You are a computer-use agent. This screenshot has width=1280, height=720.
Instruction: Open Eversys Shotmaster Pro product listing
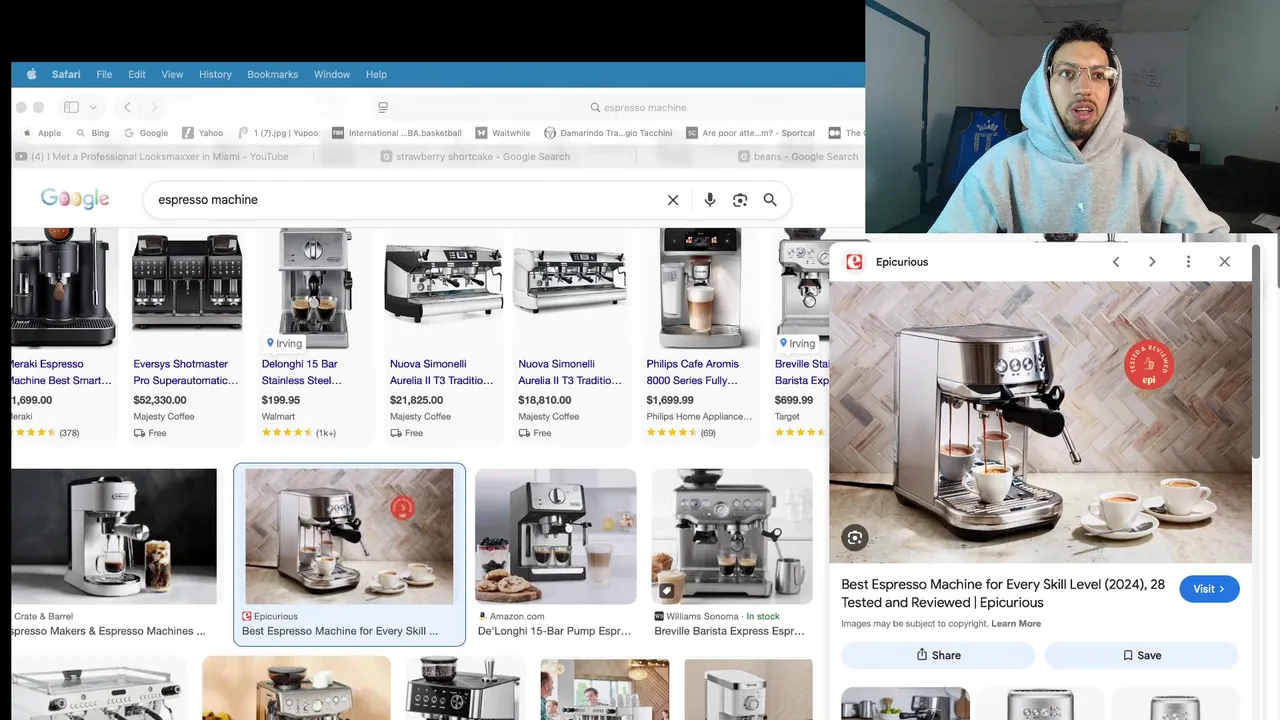(x=186, y=372)
